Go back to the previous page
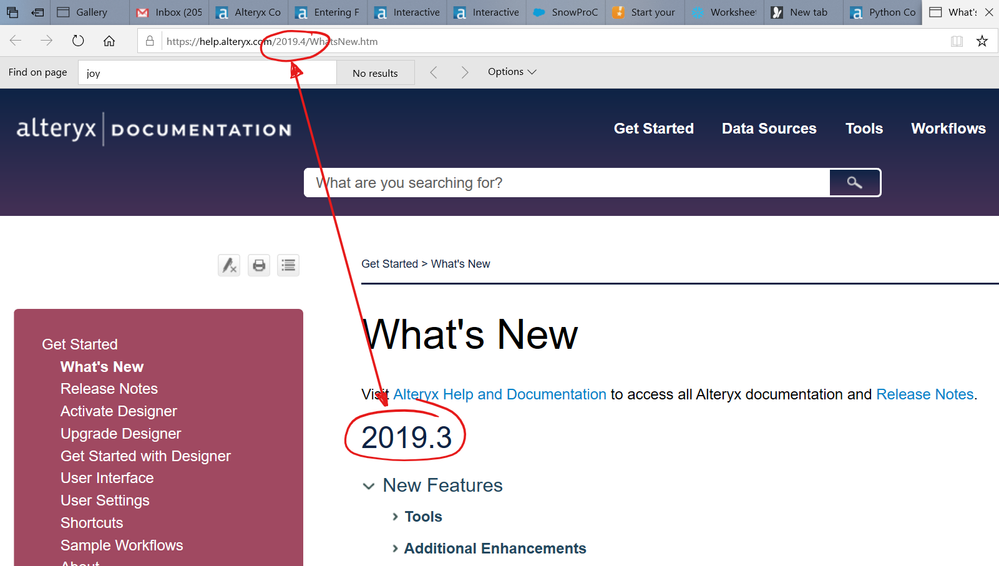 (x=15, y=41)
